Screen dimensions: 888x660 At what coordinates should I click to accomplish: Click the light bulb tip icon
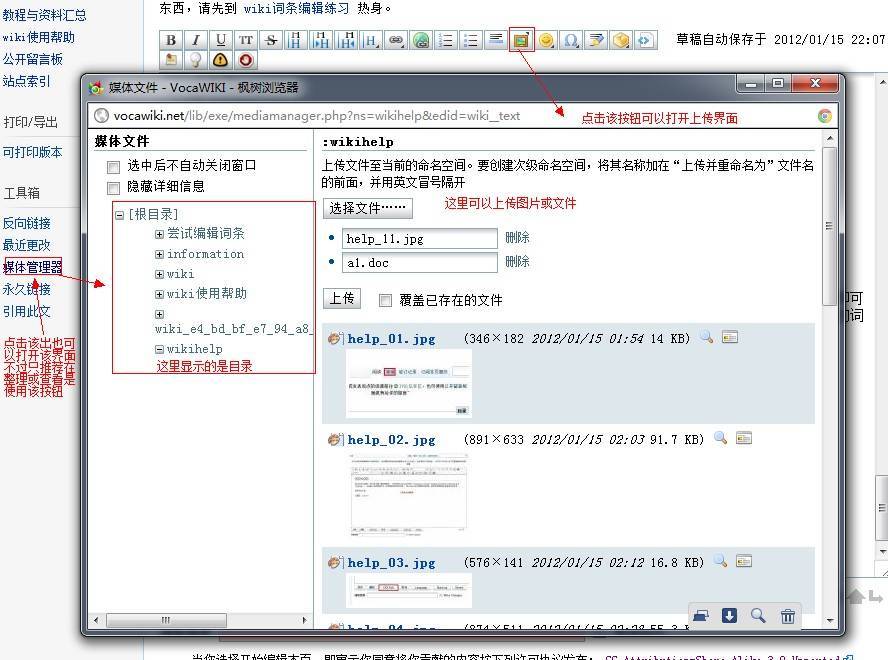pos(196,59)
